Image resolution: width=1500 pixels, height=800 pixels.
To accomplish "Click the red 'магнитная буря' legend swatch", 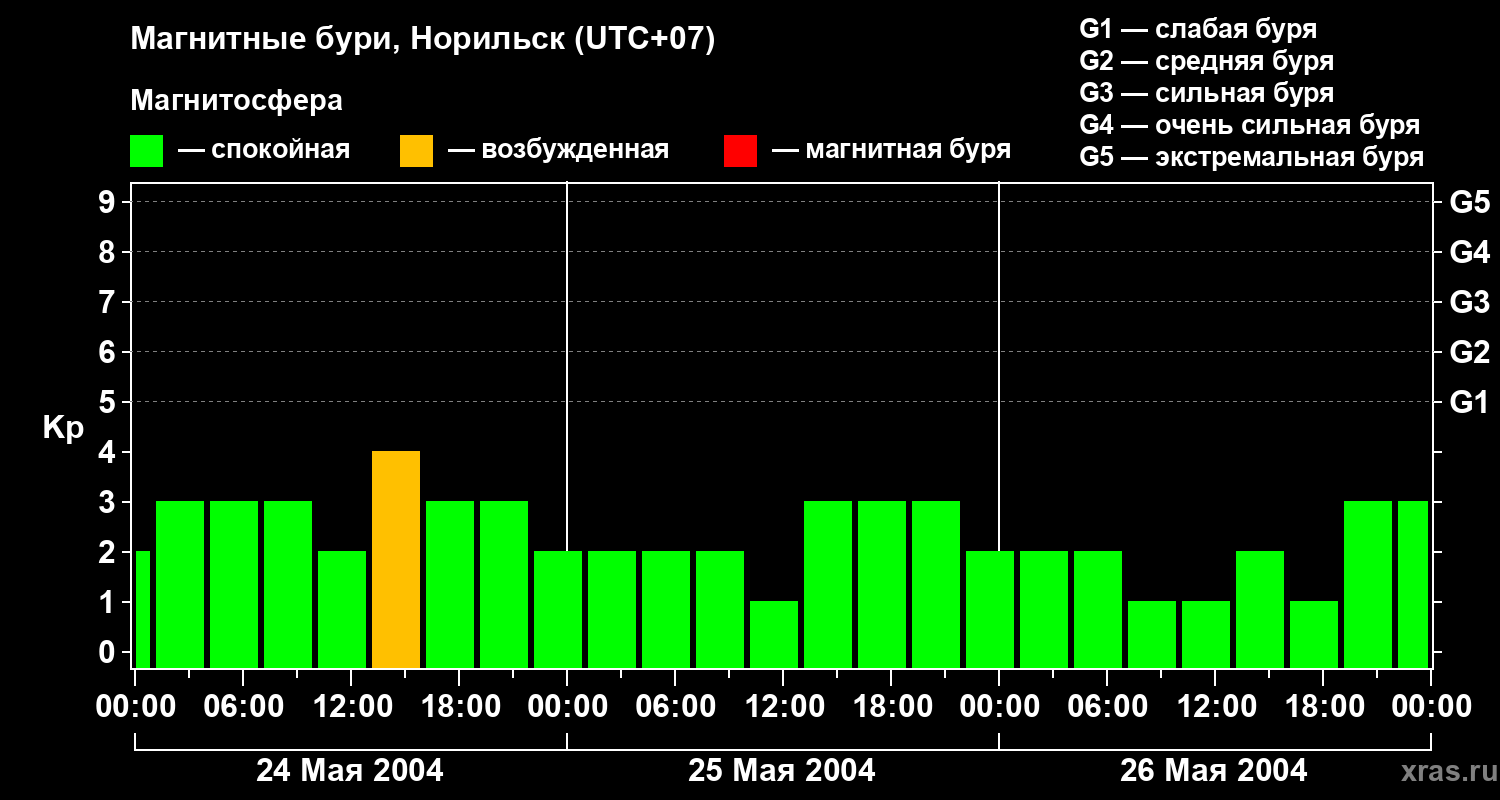I will click(740, 151).
